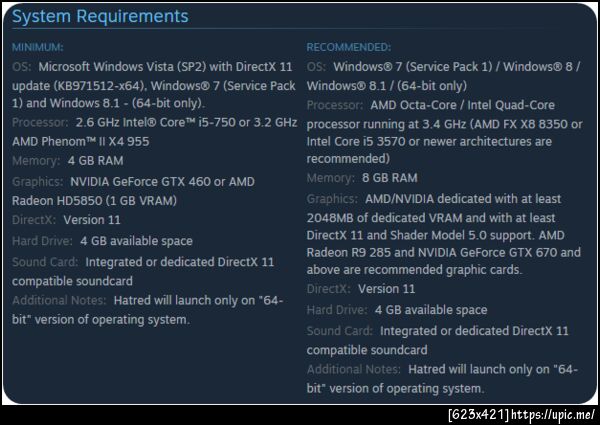Click the recommended Sound Card: label

pos(339,331)
